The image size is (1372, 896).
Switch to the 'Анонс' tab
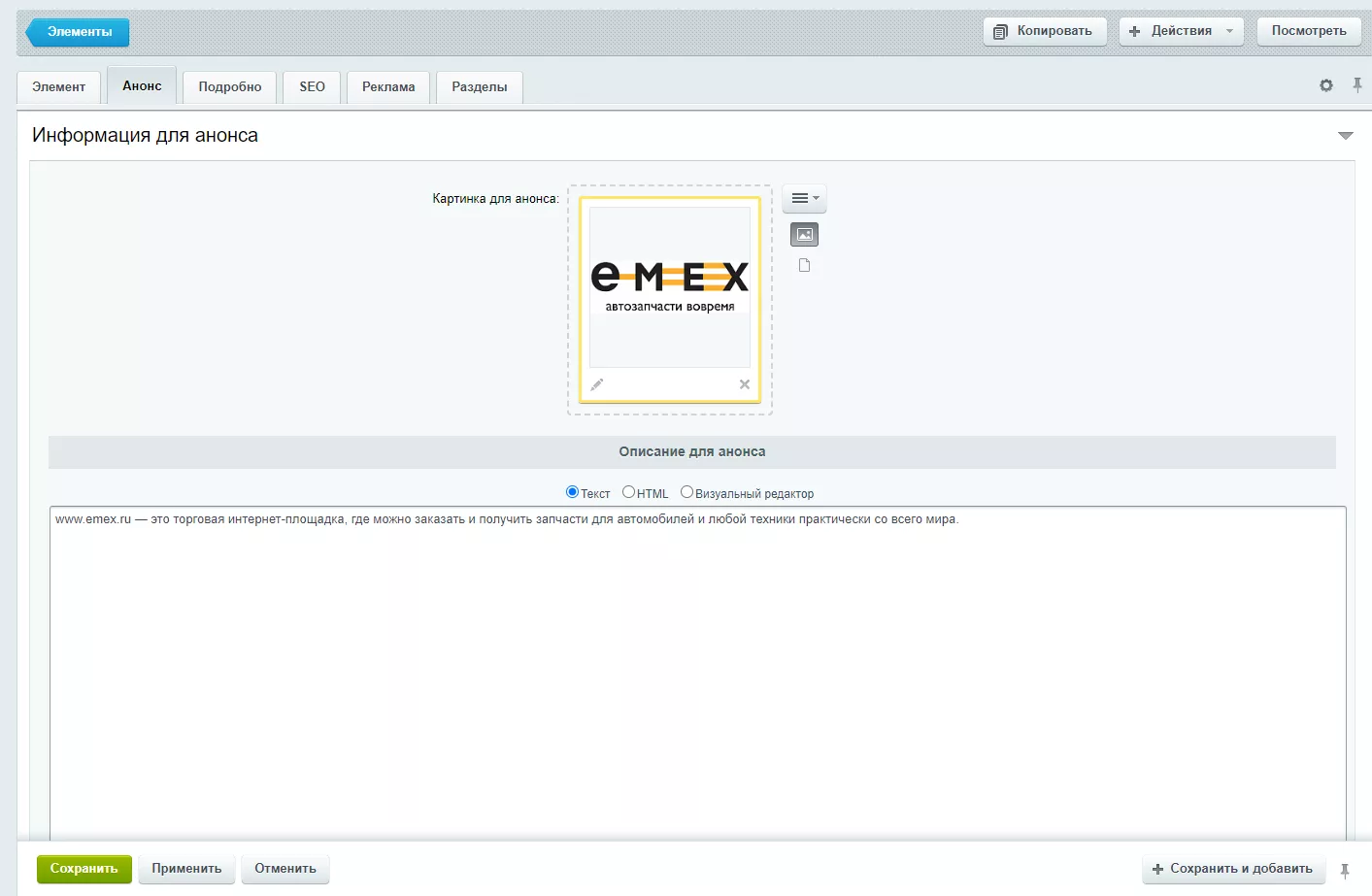point(142,85)
